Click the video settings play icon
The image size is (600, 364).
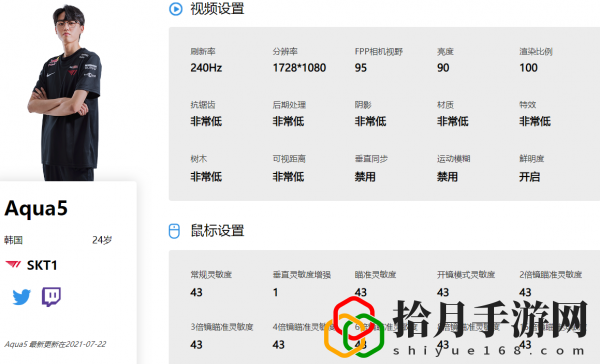(176, 9)
